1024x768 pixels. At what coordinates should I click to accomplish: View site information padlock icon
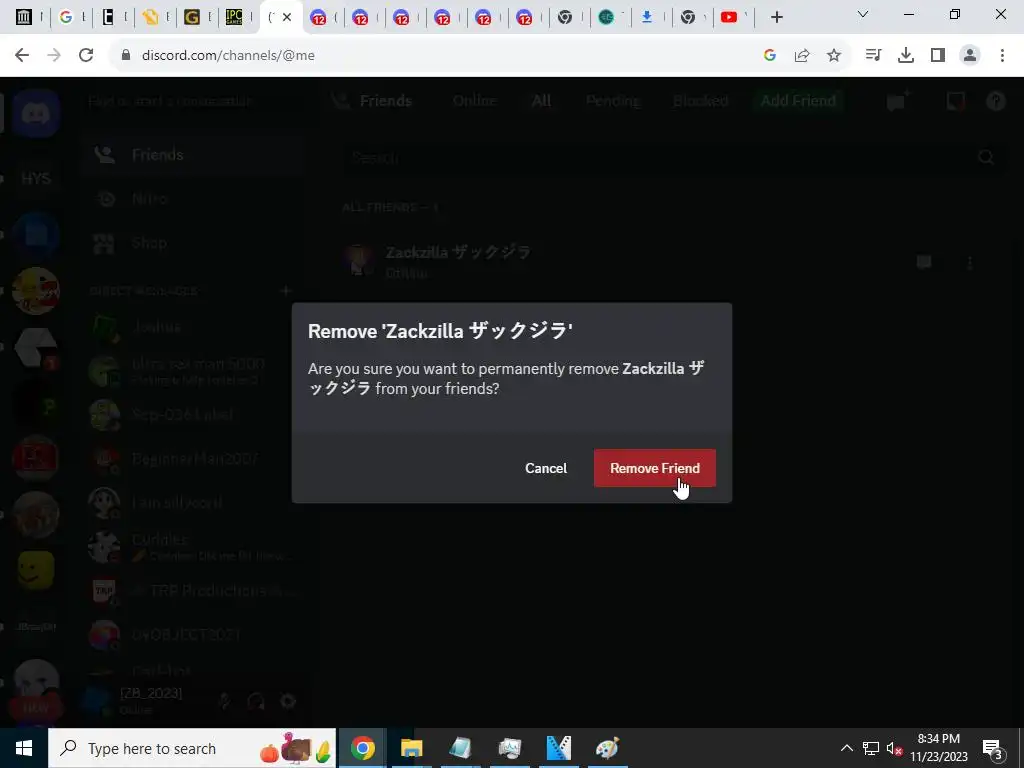[126, 55]
